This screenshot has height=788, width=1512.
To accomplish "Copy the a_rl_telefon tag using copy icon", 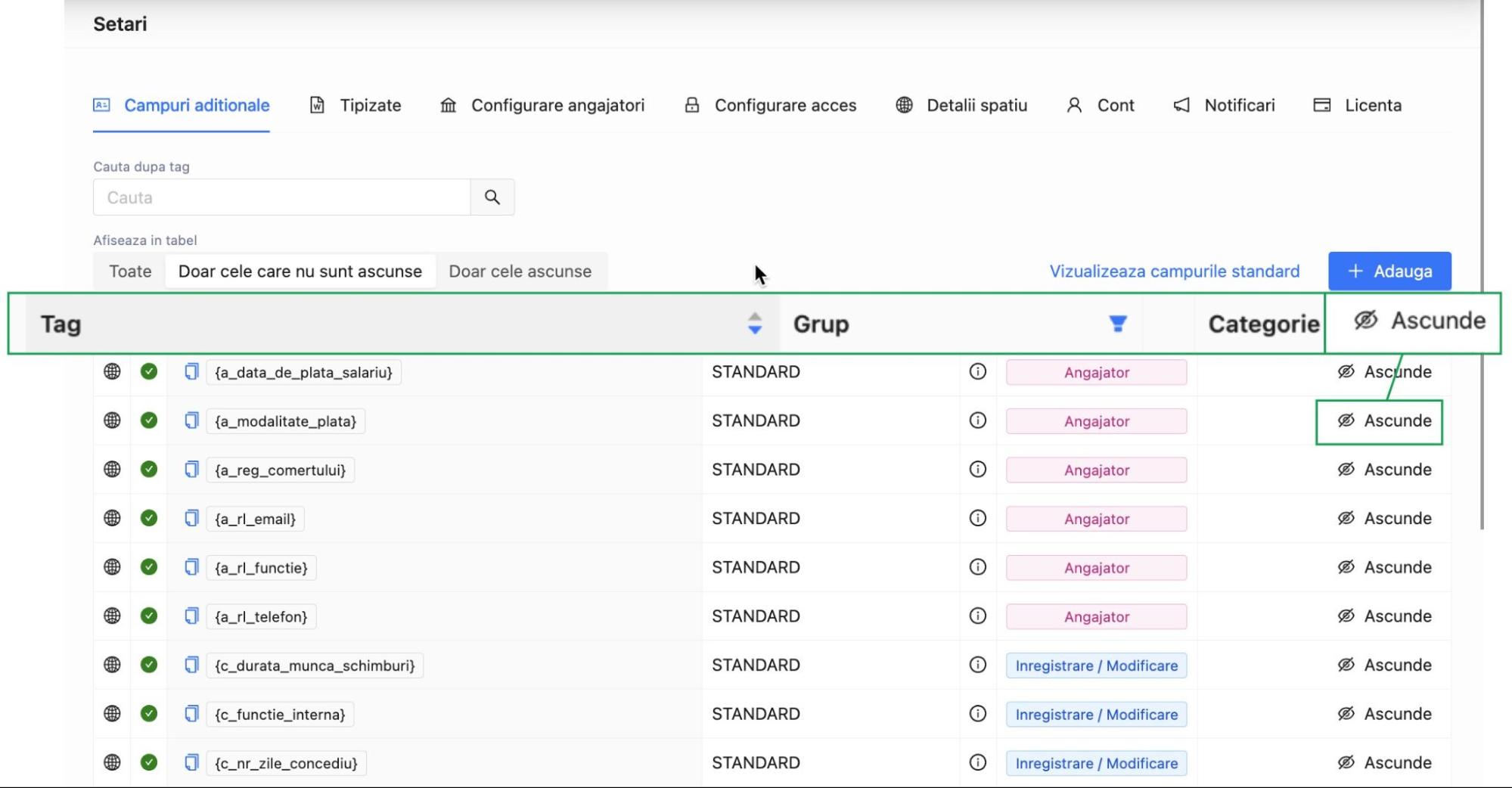I will click(191, 616).
